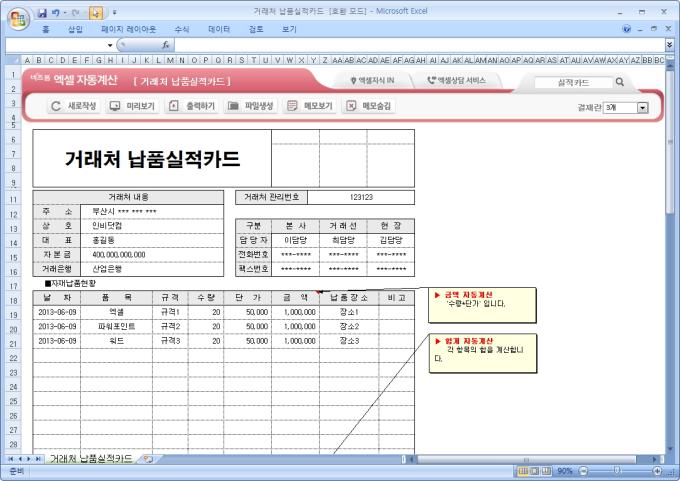Redo with the quick access arrow
This screenshot has width=680, height=481.
[75, 13]
